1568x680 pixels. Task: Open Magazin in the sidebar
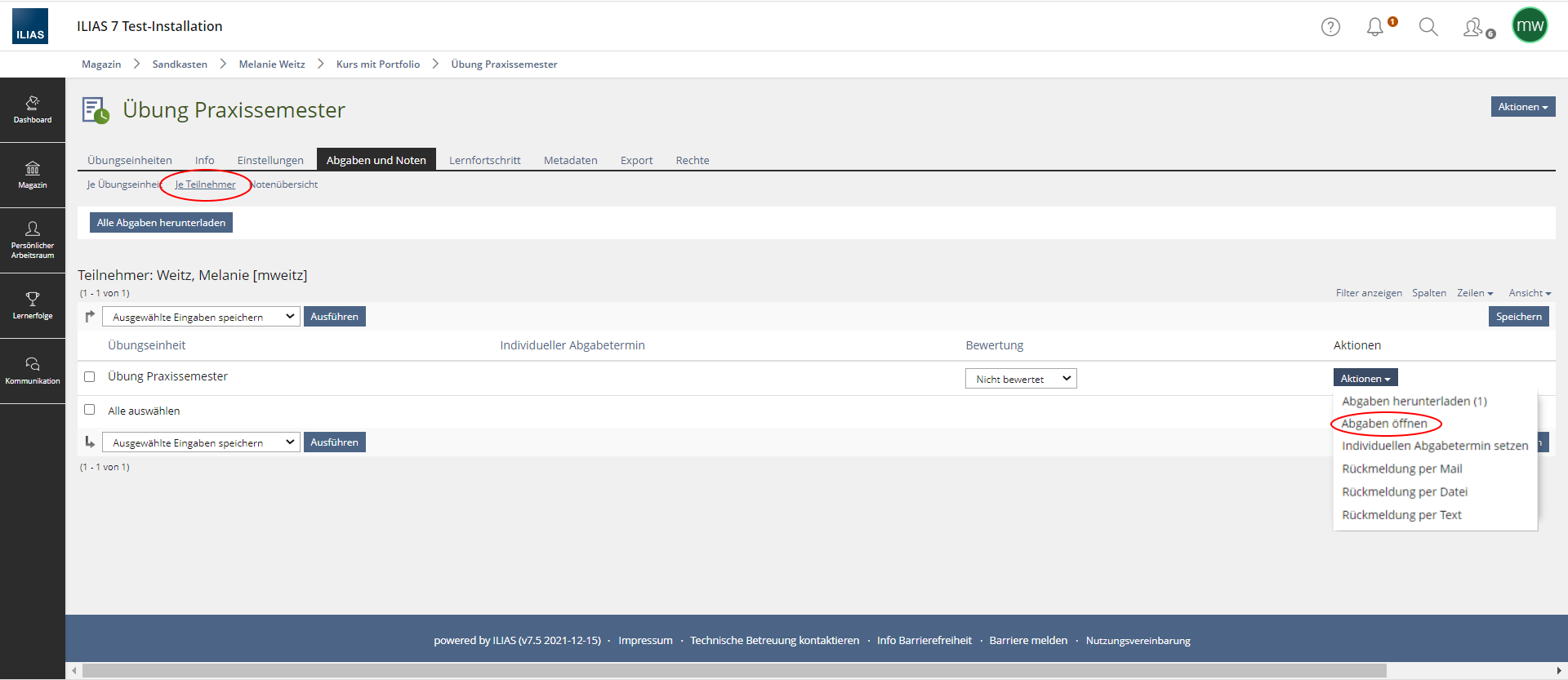pos(33,175)
